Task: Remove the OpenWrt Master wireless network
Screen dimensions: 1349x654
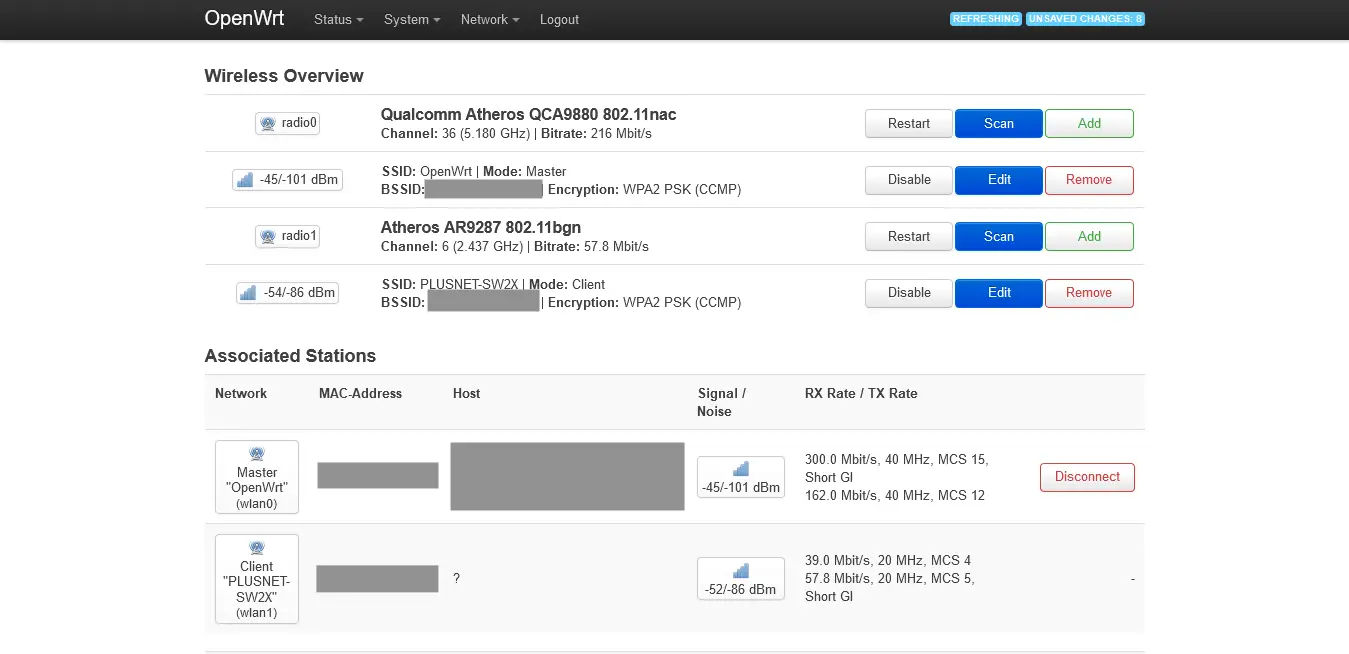Action: point(1089,180)
